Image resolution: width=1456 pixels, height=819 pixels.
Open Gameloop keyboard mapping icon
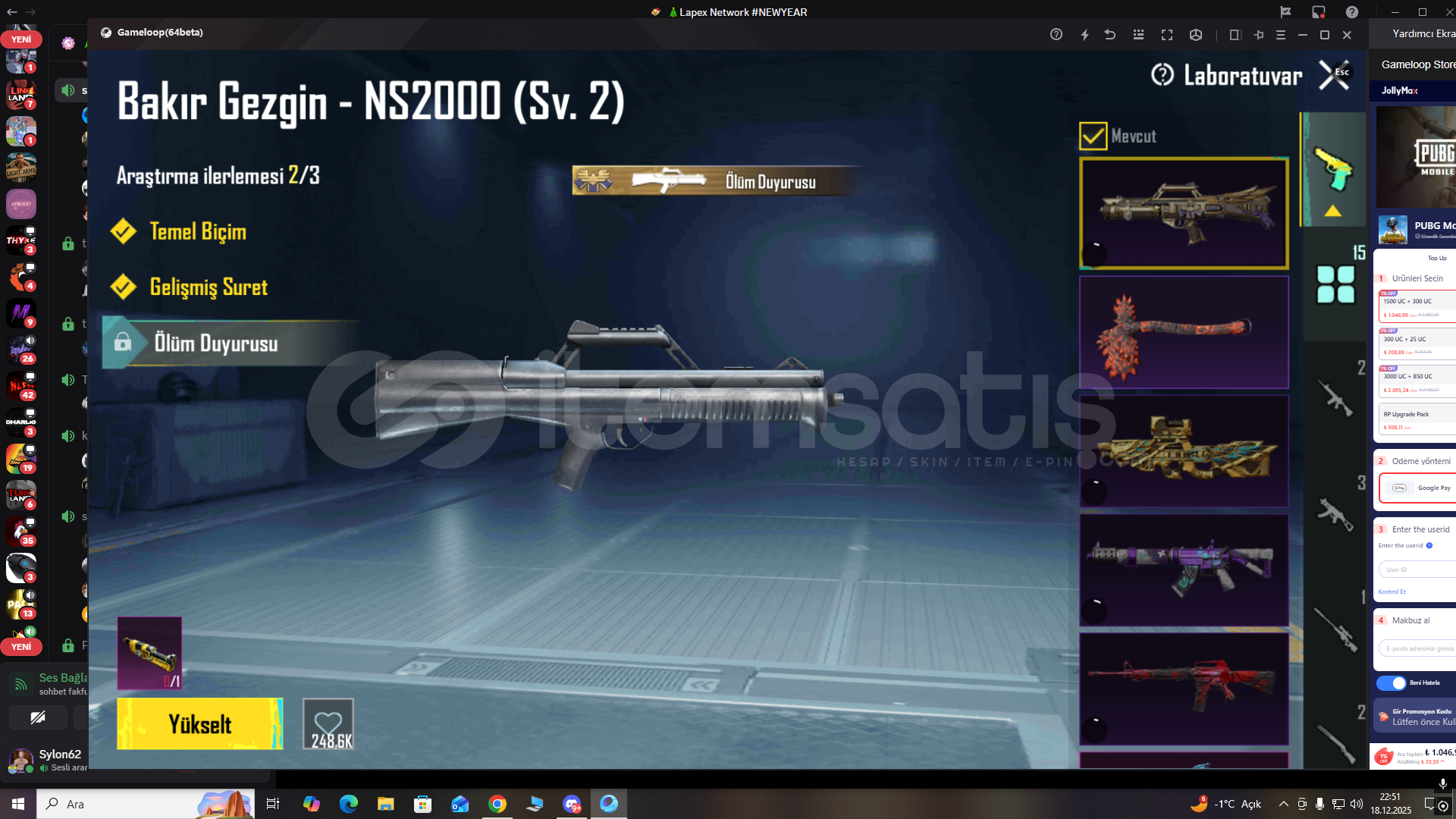pos(1138,35)
